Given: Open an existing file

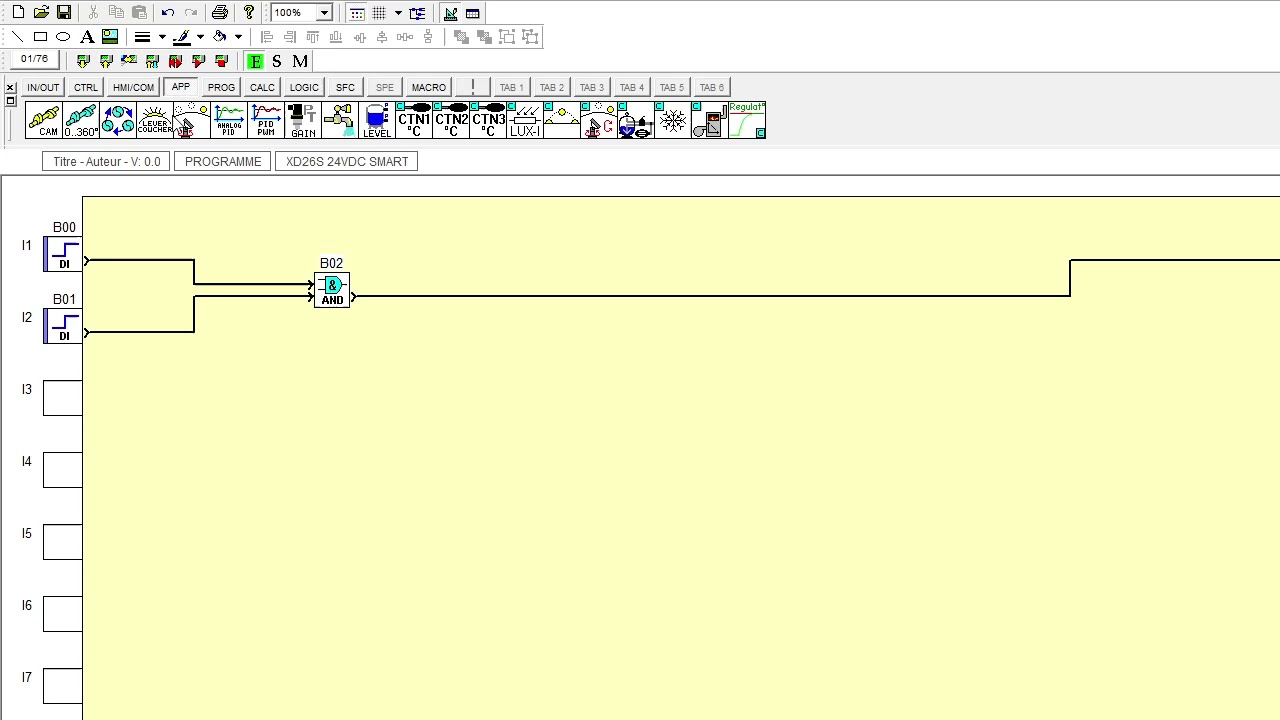Looking at the screenshot, I should pyautogui.click(x=41, y=13).
